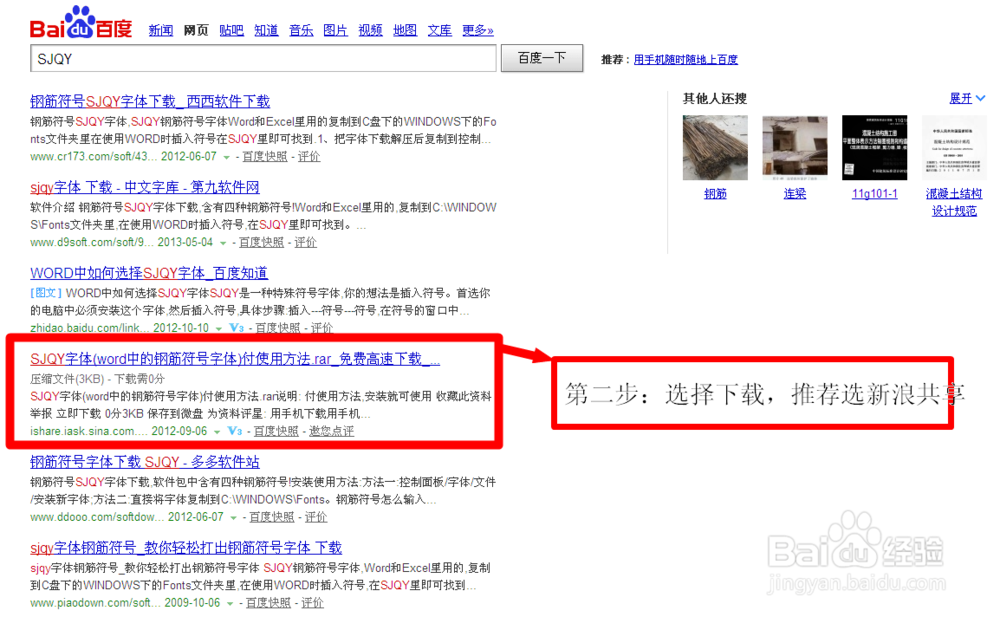1000x617 pixels.
Task: Click the 钢筋 thumbnail image
Action: 715,147
